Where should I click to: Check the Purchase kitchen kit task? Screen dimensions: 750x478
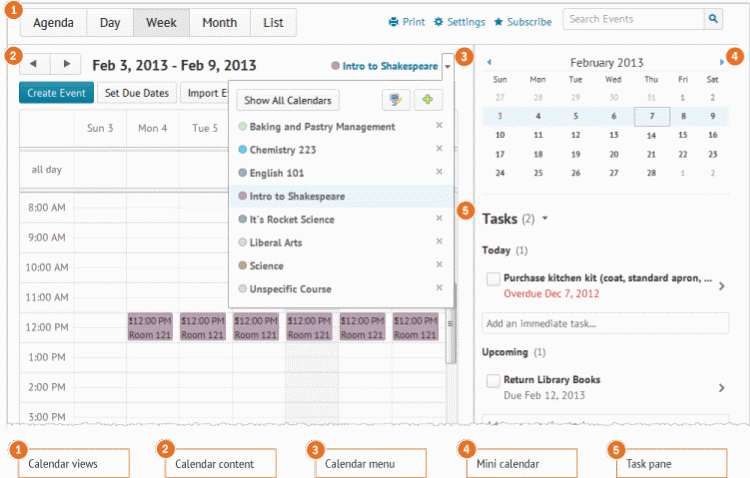pyautogui.click(x=492, y=279)
